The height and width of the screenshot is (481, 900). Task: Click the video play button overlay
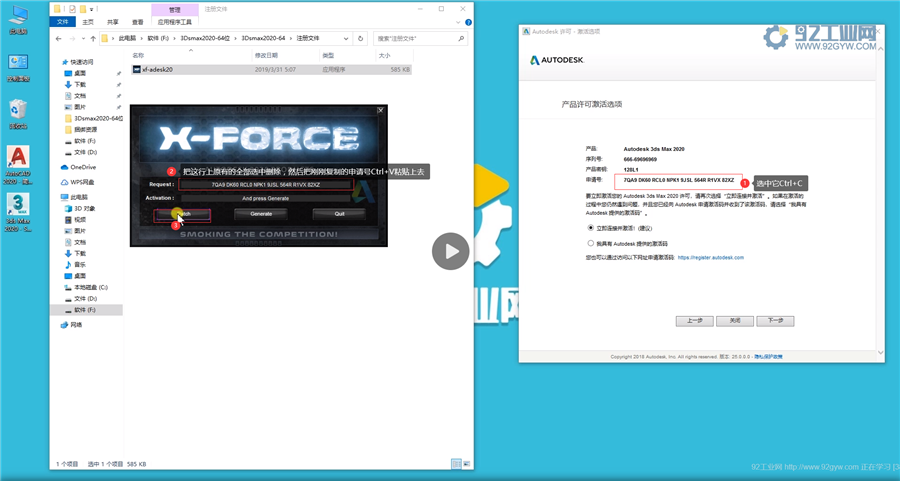451,251
